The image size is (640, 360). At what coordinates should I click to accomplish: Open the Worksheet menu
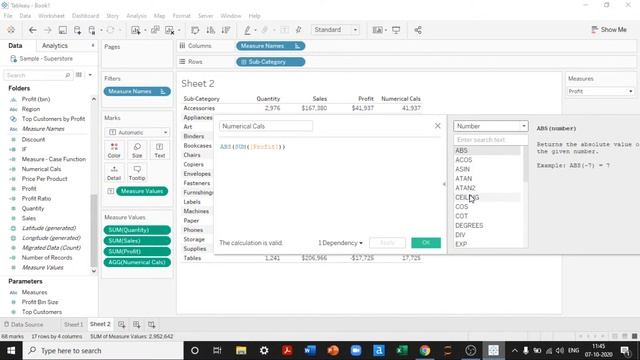tap(51, 16)
